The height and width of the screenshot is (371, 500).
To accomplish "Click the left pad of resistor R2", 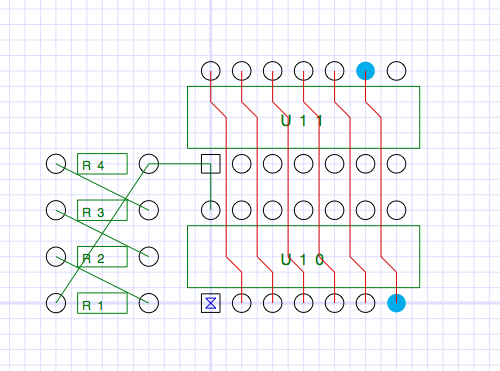I will 56,257.
